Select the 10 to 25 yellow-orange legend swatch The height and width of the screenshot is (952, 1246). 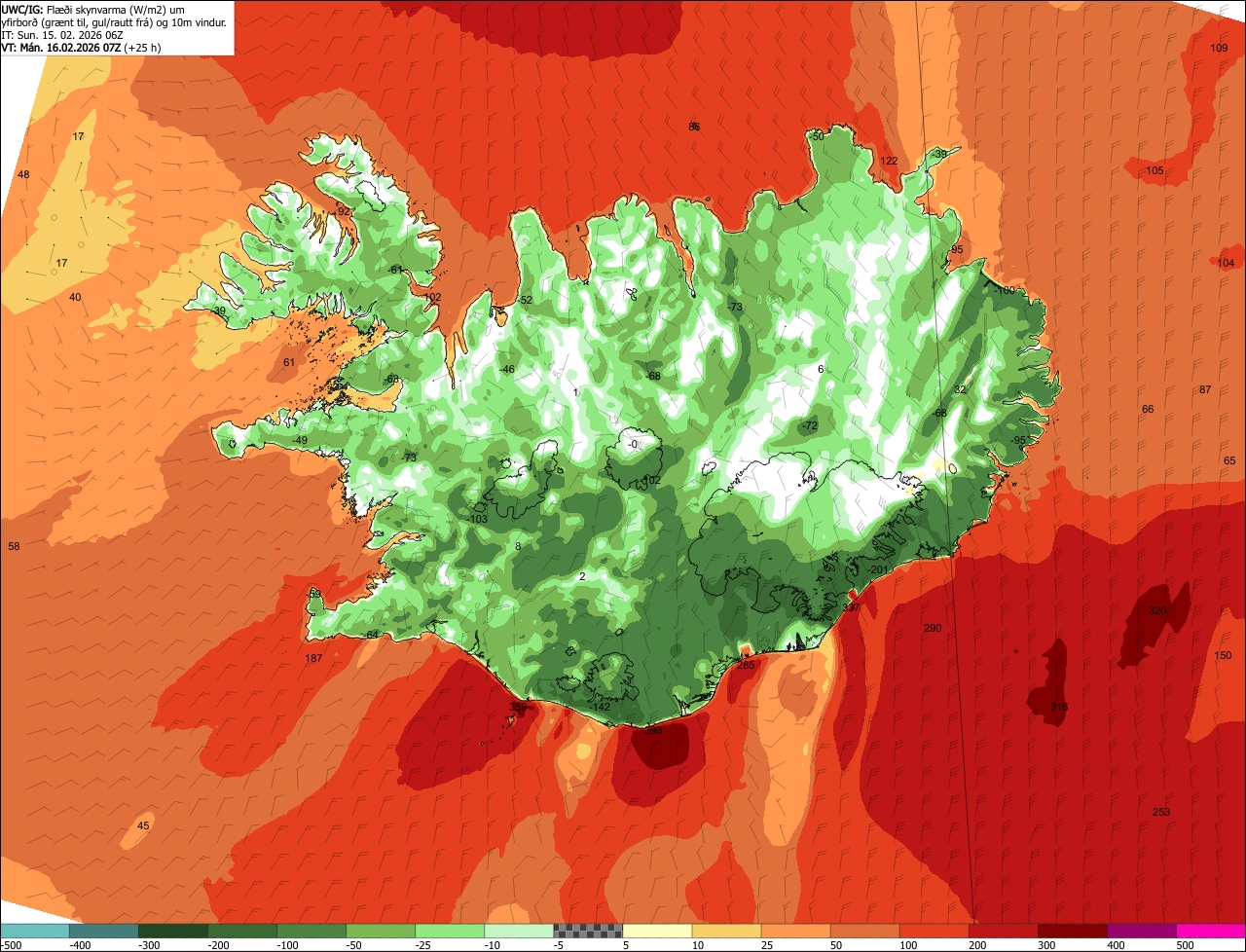point(726,931)
